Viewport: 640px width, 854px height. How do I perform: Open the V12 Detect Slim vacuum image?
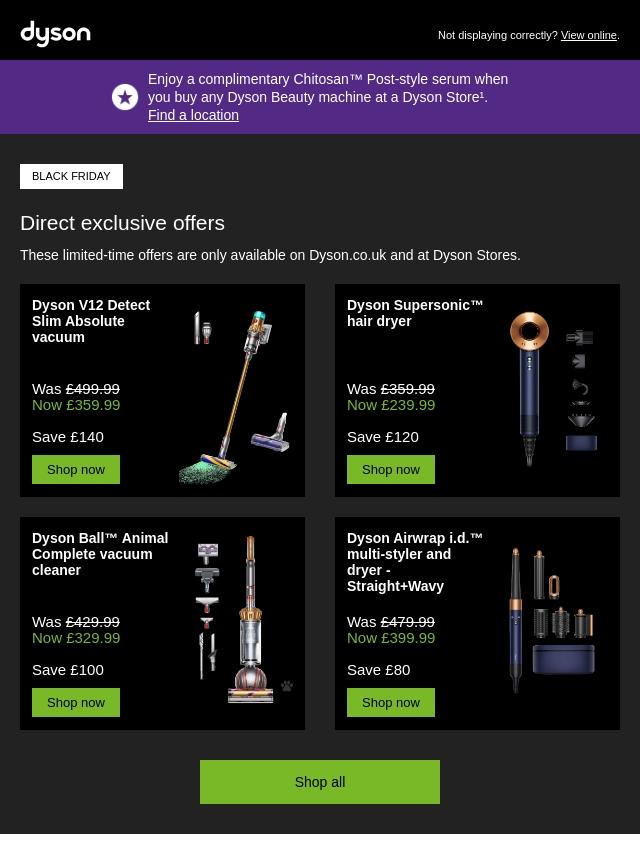coord(240,395)
